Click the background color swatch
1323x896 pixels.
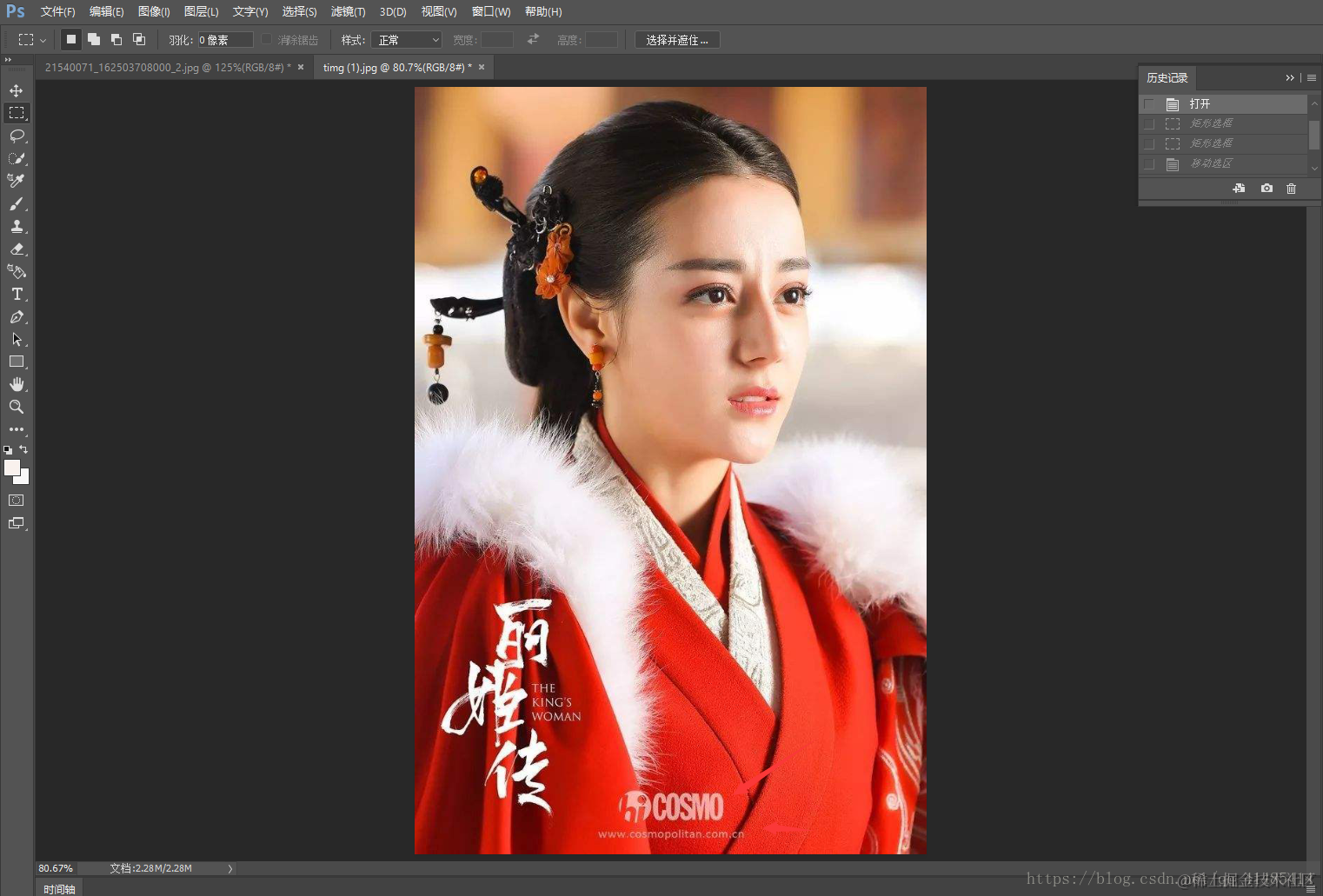[24, 479]
